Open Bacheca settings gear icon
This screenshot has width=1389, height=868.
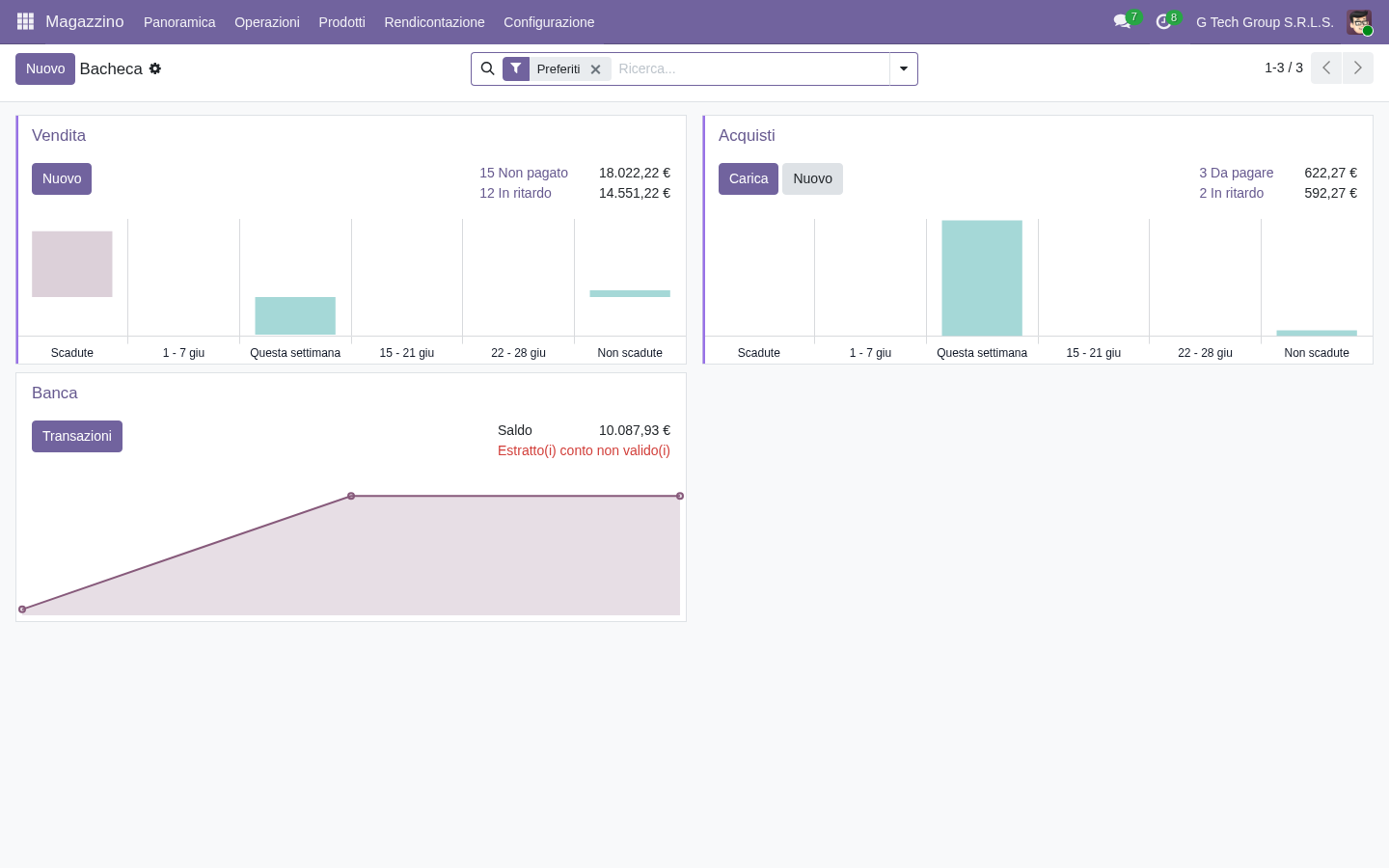tap(155, 68)
